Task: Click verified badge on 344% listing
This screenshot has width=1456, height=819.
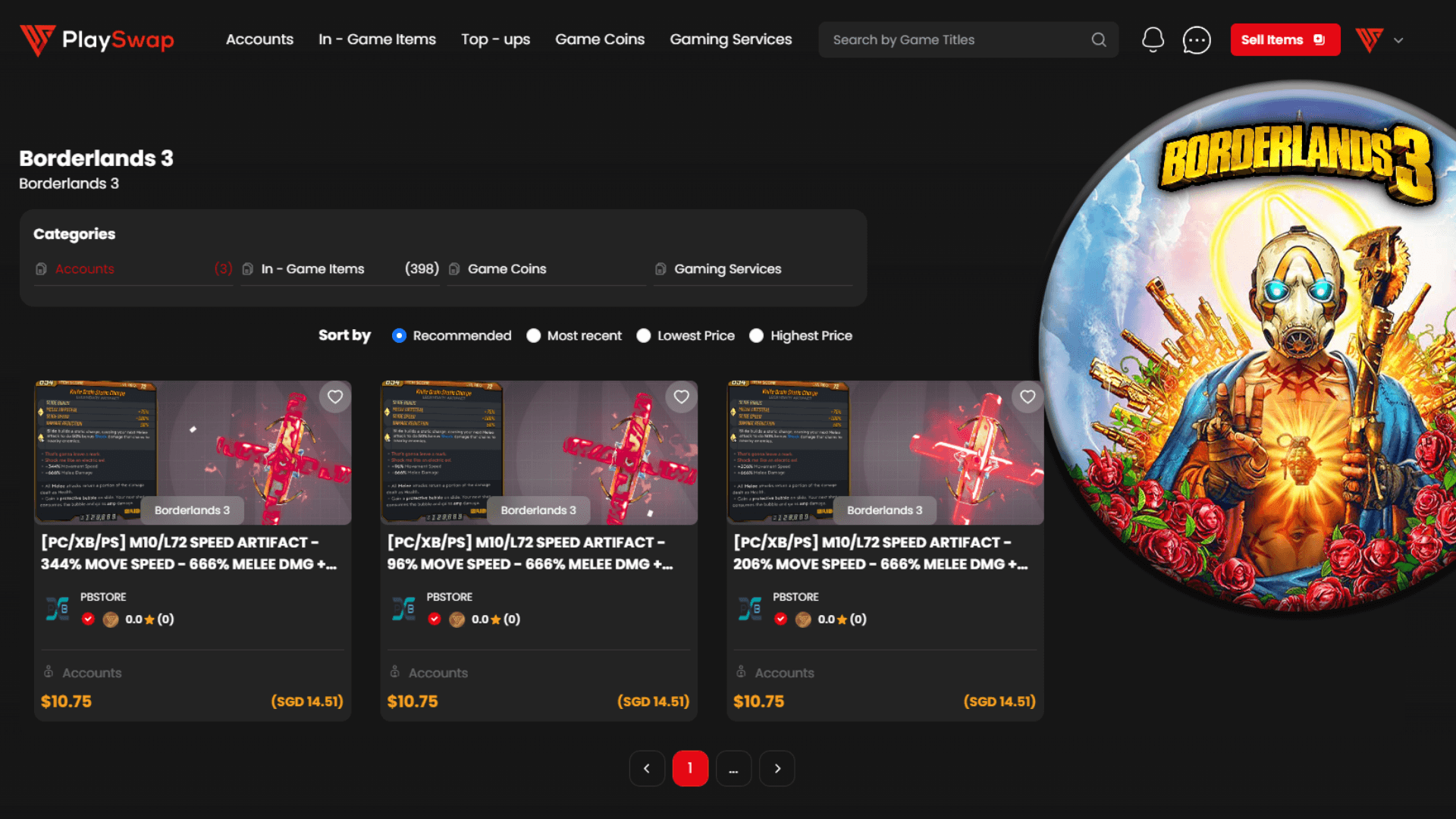Action: click(x=88, y=619)
